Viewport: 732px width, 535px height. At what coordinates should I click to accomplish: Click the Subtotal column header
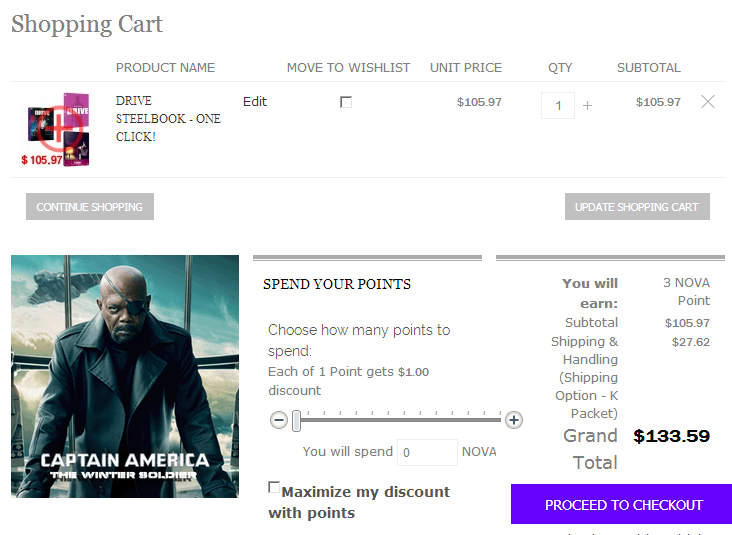648,68
